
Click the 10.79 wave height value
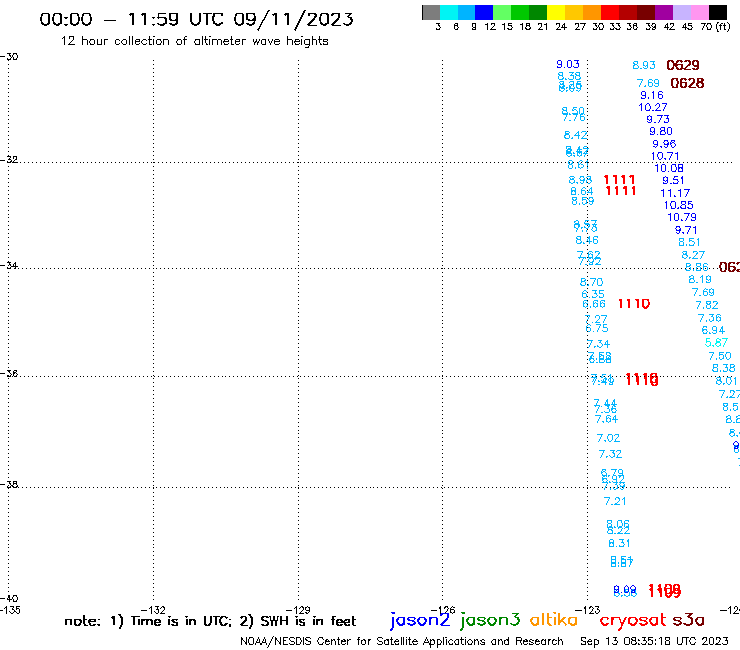681,217
